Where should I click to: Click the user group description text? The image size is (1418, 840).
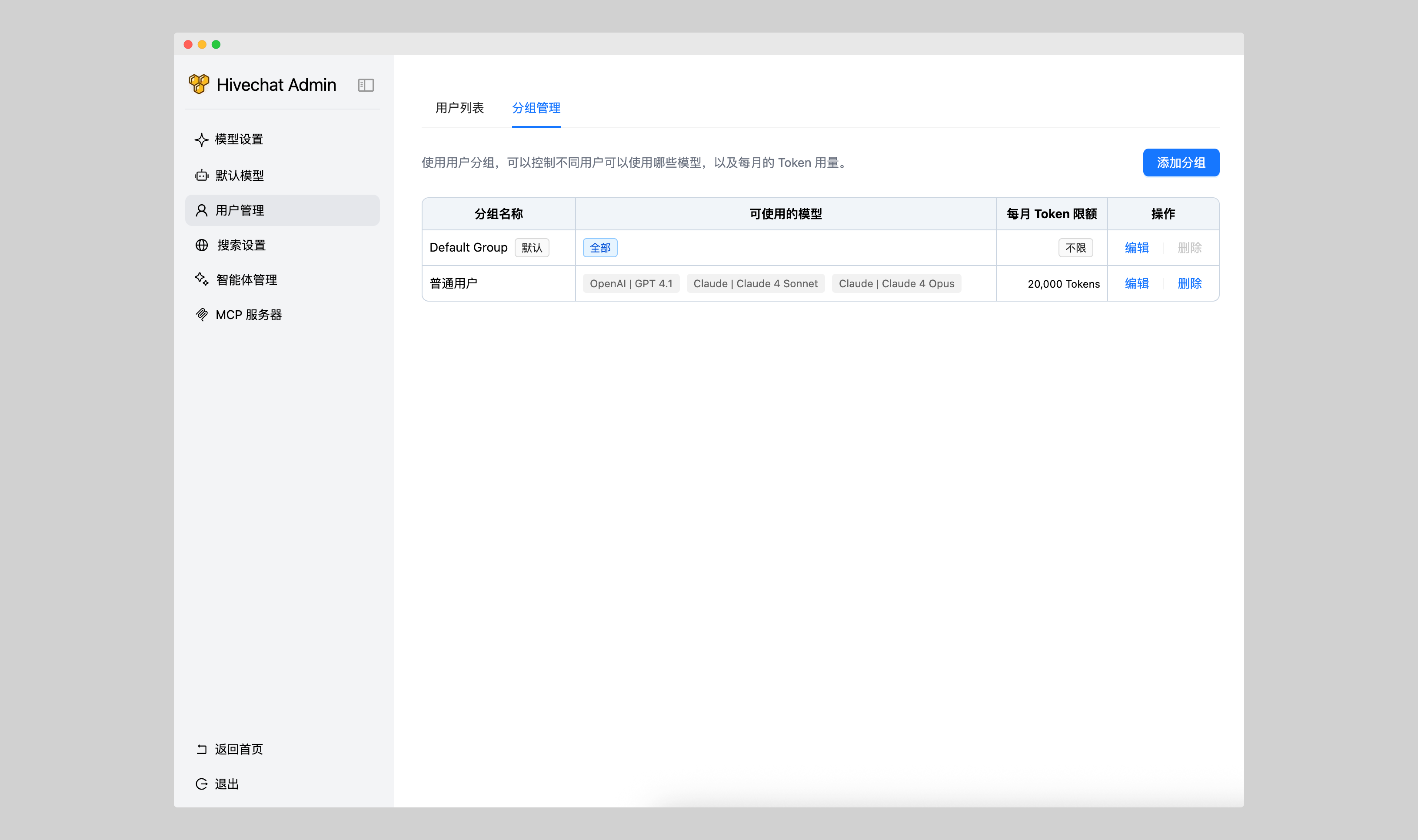coord(636,163)
